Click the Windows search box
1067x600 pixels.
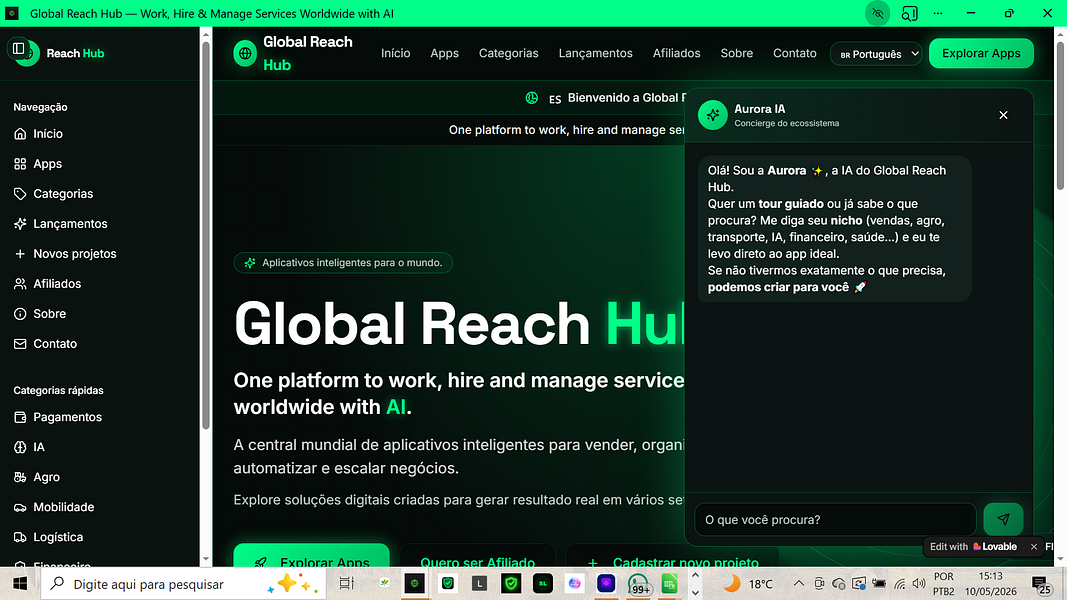(x=184, y=584)
